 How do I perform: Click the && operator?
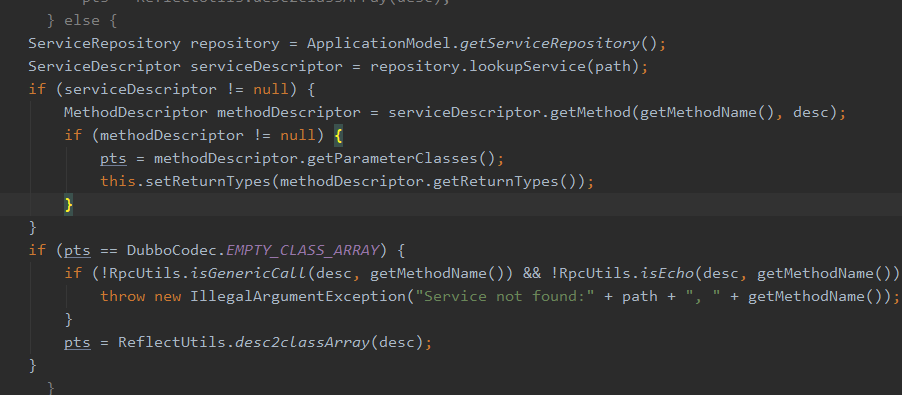point(532,273)
